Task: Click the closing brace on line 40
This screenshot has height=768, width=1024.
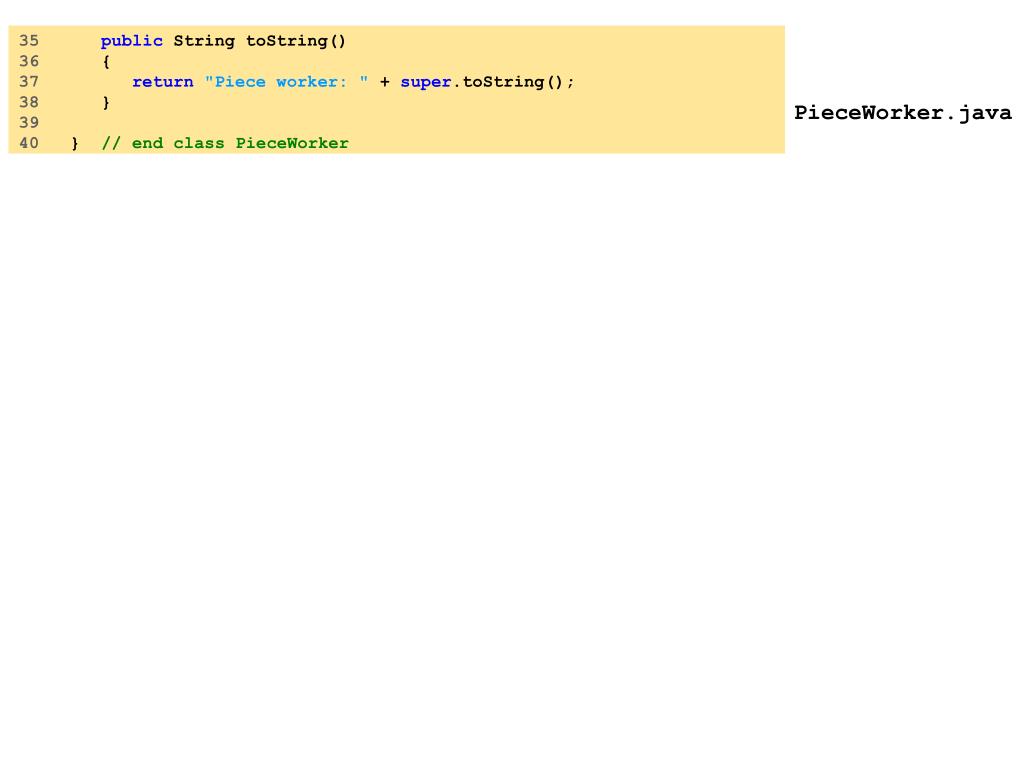Action: (75, 143)
